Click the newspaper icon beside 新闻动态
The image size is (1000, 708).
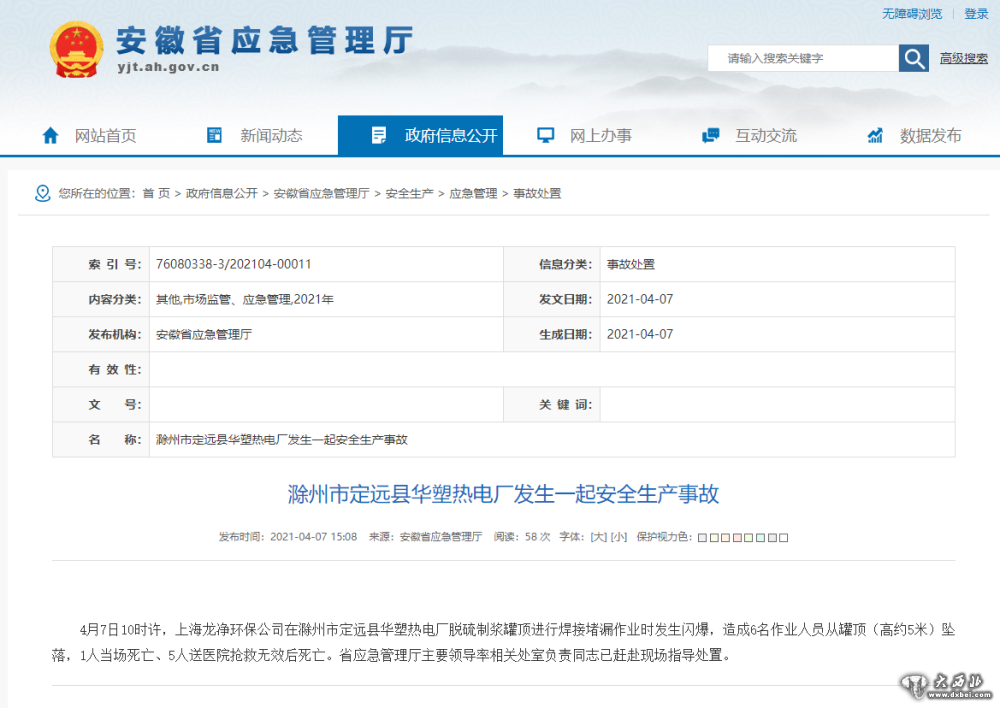pos(214,135)
